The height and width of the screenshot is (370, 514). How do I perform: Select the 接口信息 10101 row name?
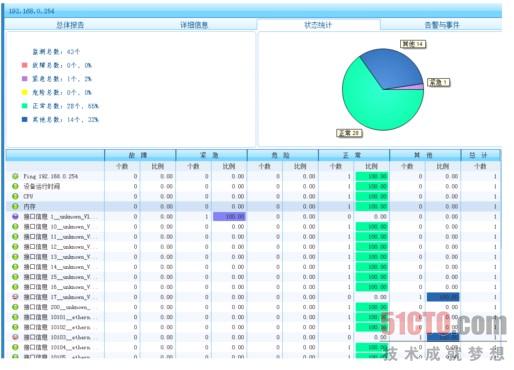[x=57, y=317]
